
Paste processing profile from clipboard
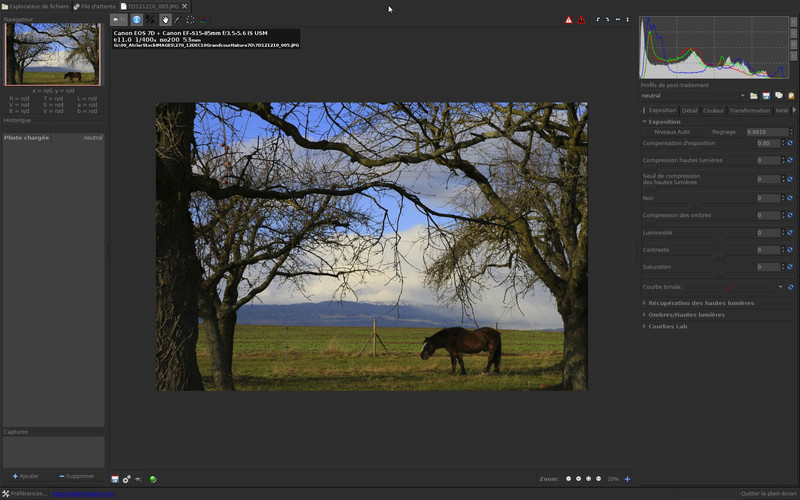click(791, 95)
